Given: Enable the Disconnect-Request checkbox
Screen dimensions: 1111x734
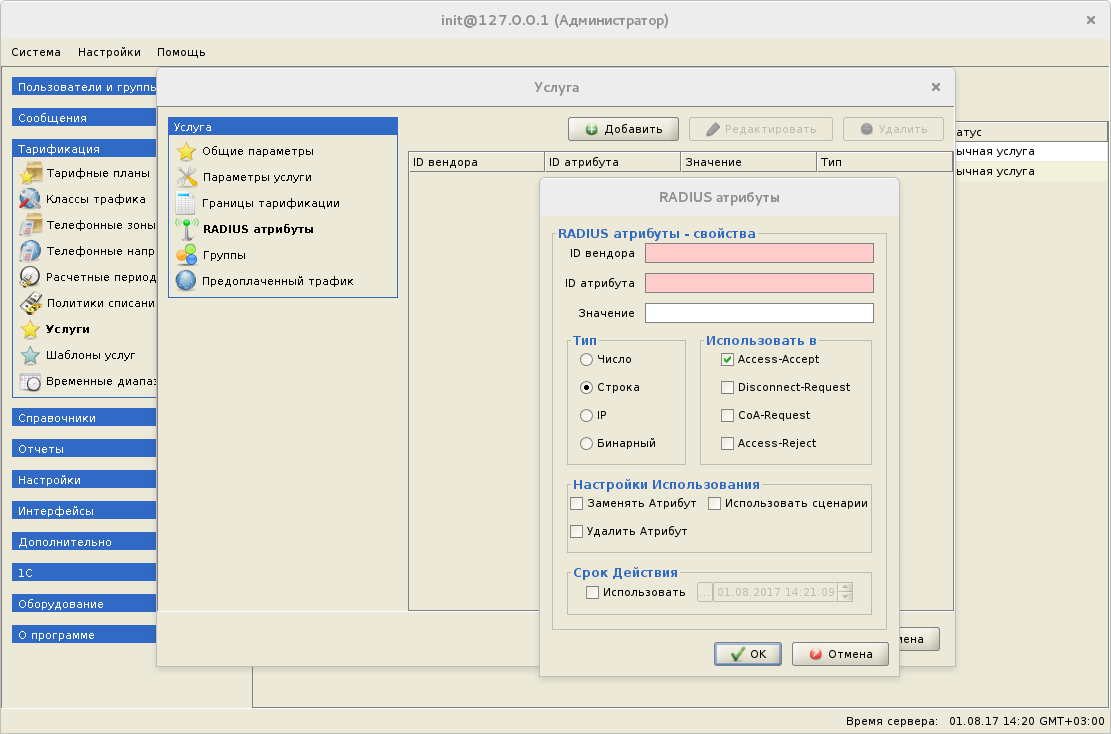Looking at the screenshot, I should 728,387.
